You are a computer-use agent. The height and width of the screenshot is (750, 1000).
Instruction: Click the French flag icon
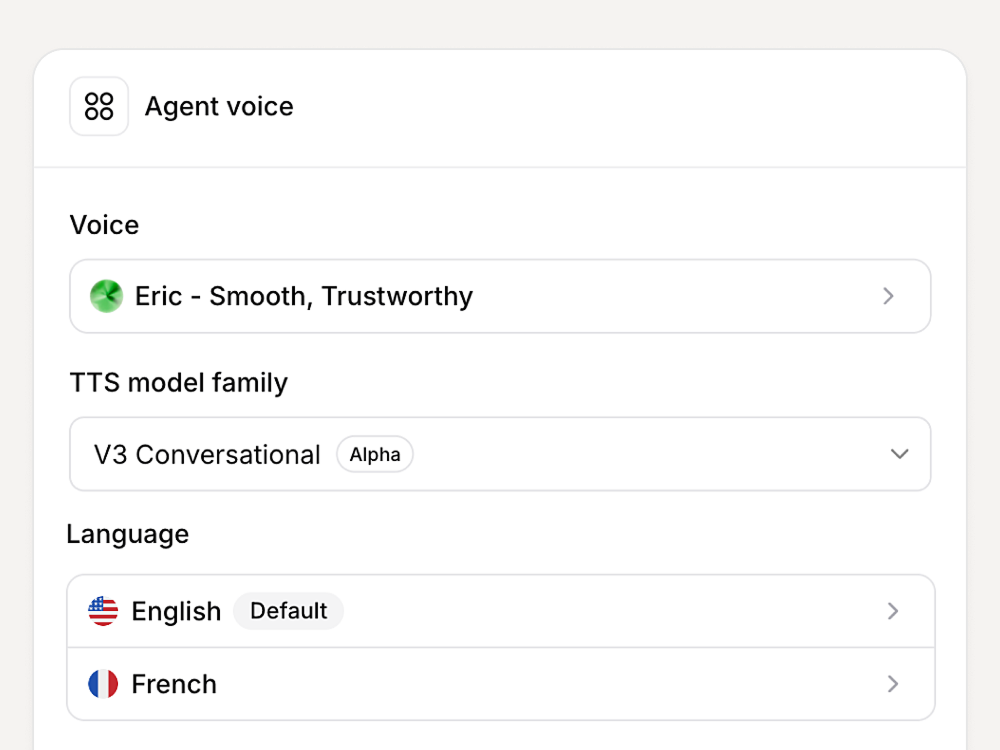pyautogui.click(x=103, y=684)
